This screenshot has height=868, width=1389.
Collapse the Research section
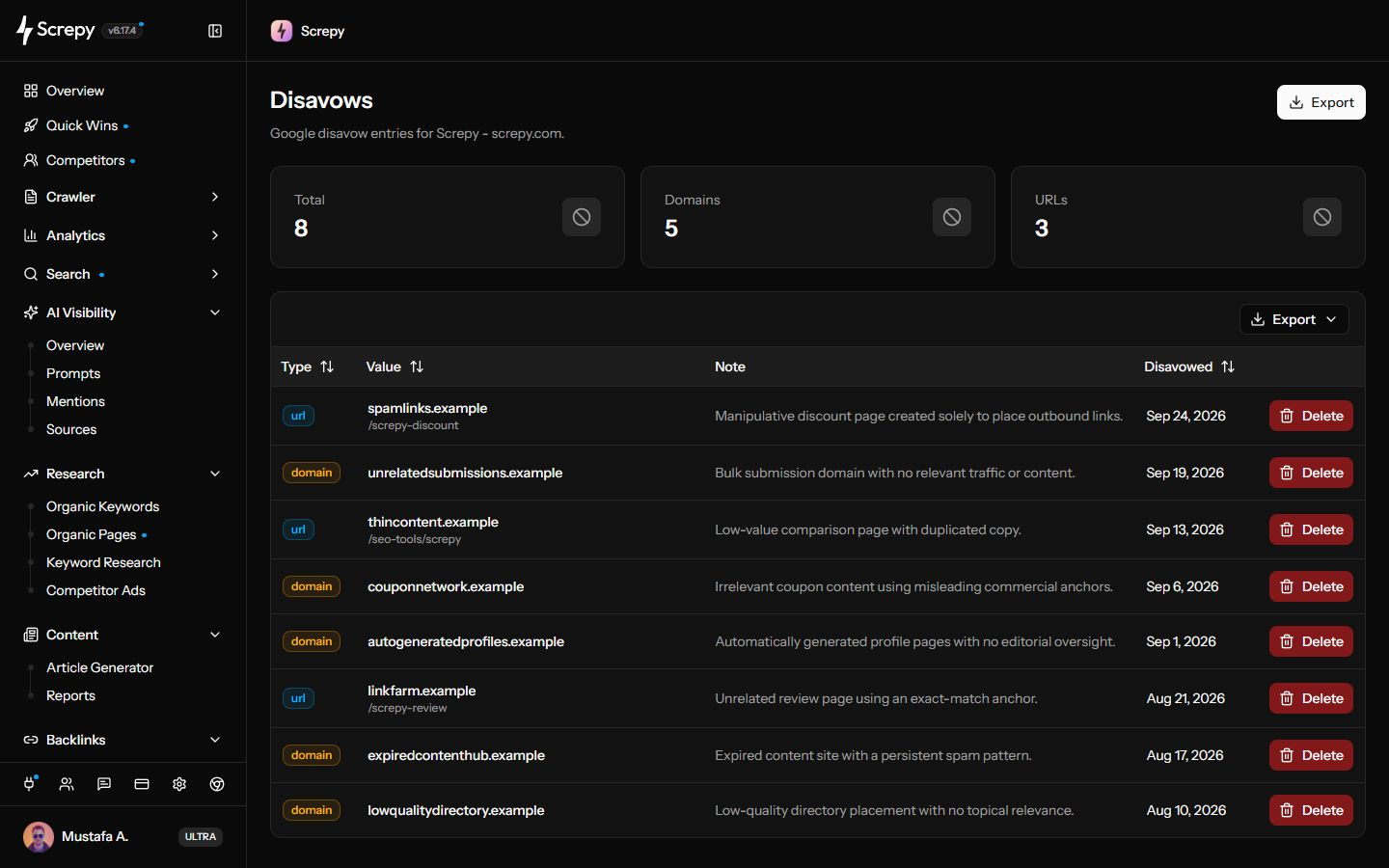tap(215, 474)
